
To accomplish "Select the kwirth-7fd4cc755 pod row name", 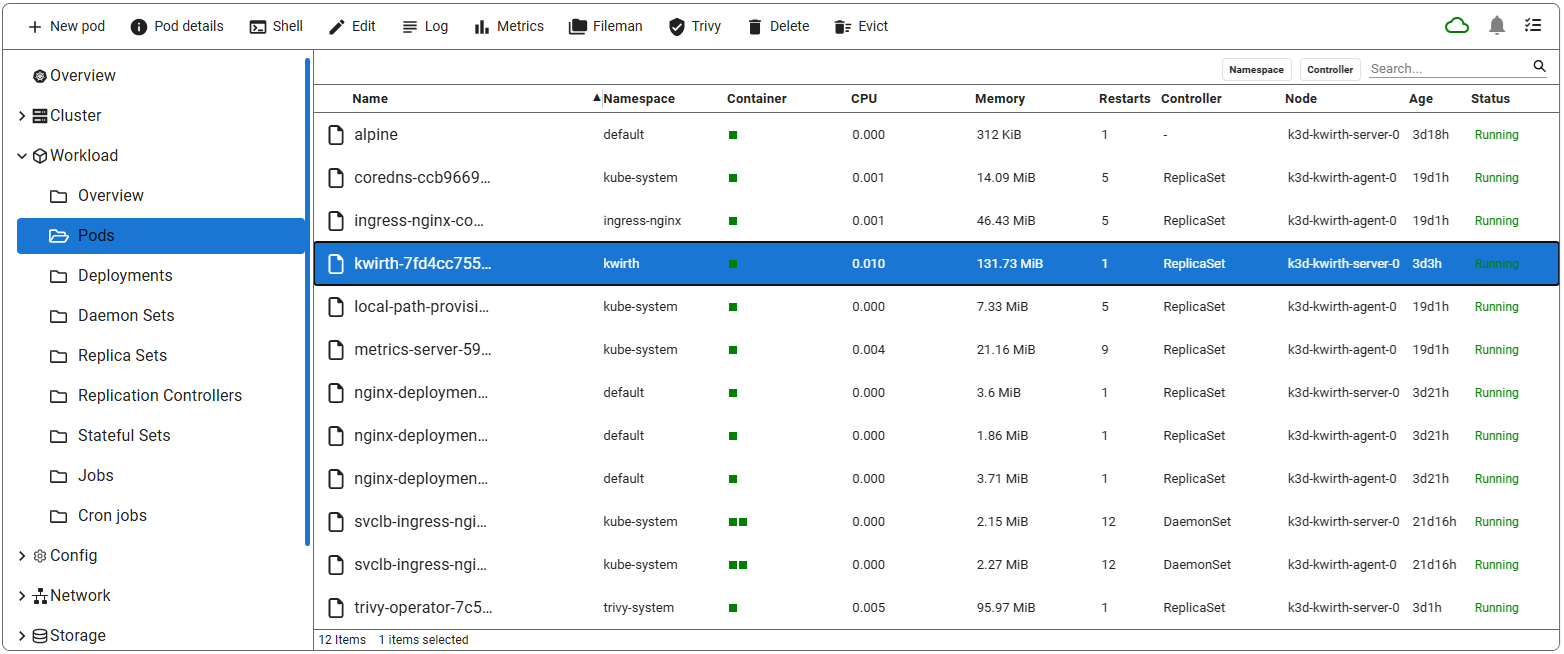I will 423,264.
